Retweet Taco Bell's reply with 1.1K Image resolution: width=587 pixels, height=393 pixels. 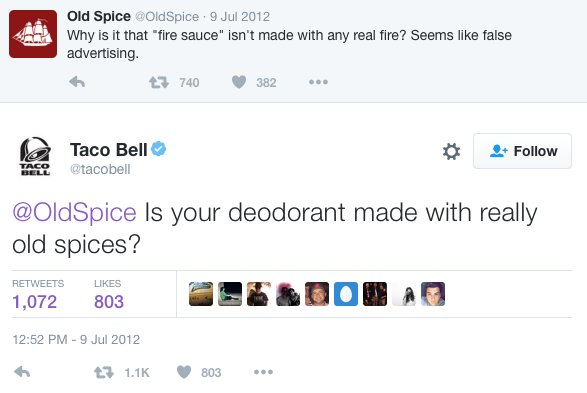[x=104, y=372]
